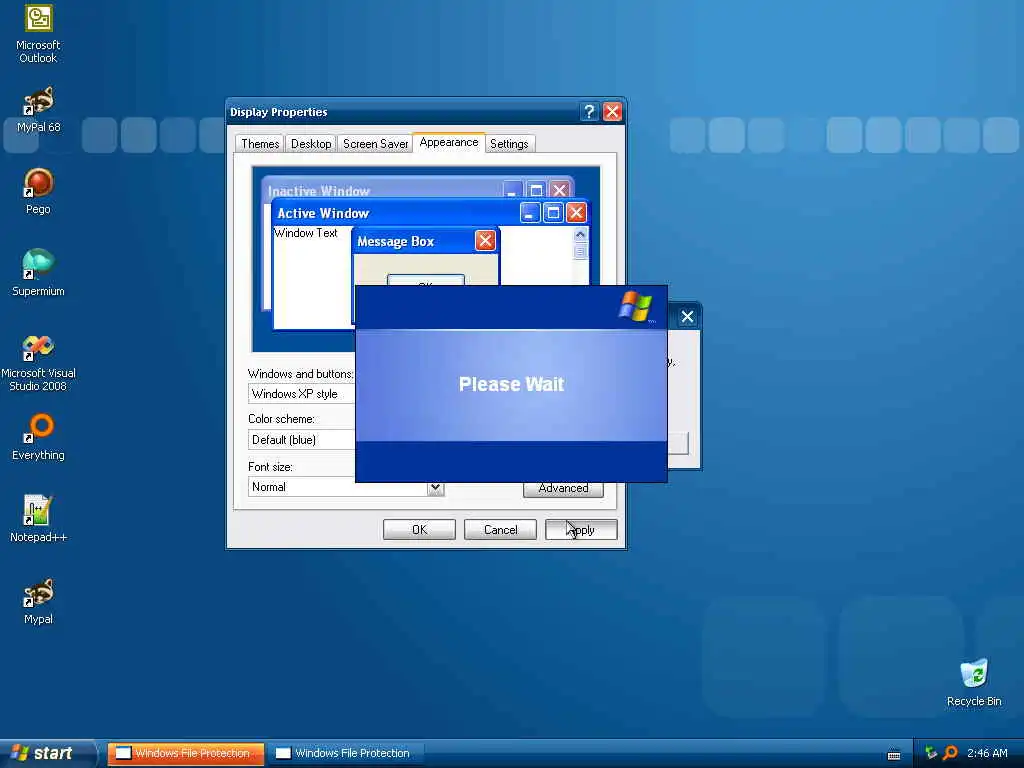
Task: Switch to the Desktop tab
Action: point(311,144)
